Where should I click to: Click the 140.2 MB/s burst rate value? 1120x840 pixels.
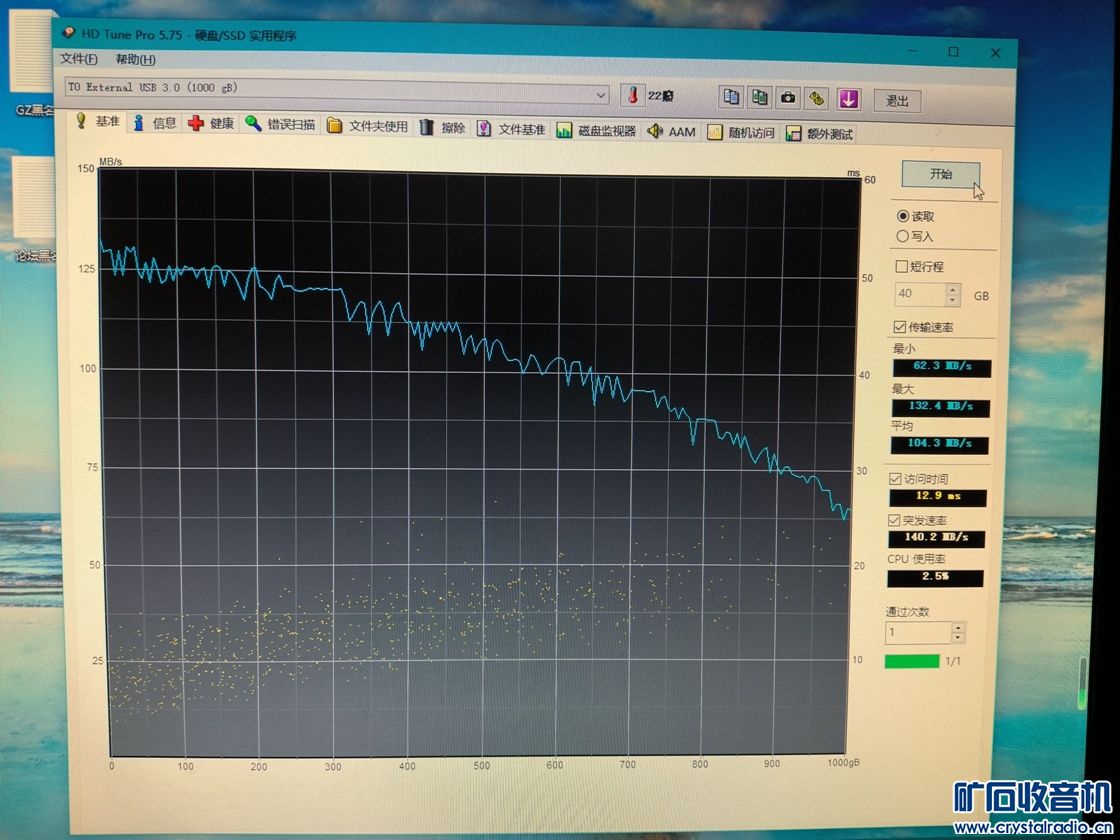click(x=936, y=538)
